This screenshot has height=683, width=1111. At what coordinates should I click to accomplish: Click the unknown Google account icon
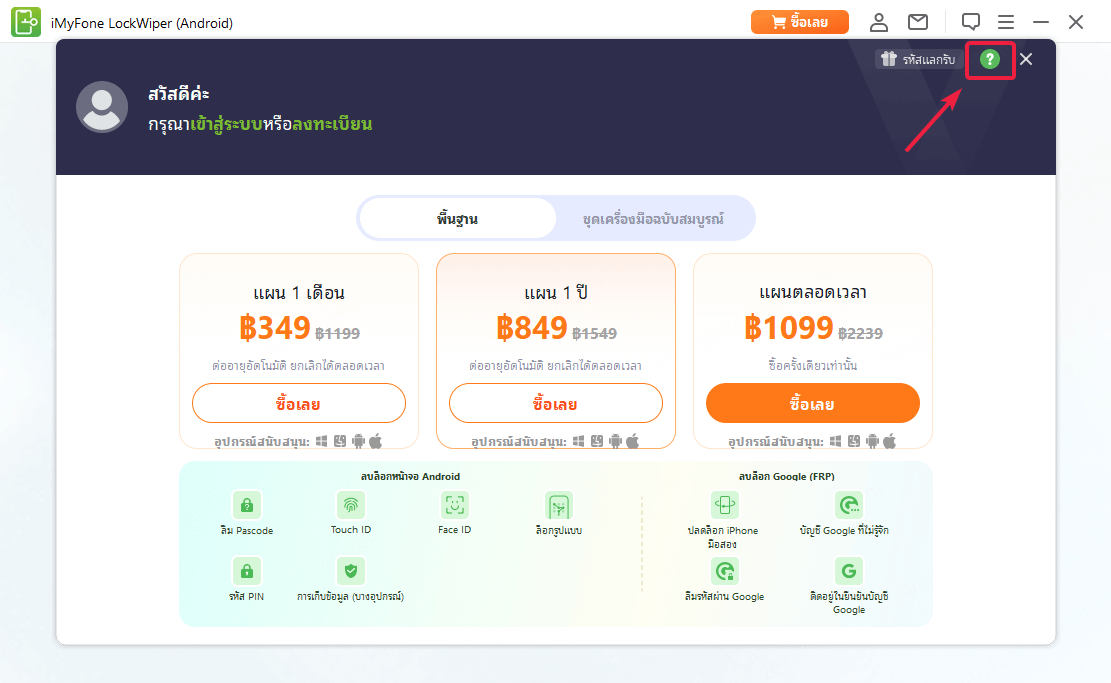(849, 505)
